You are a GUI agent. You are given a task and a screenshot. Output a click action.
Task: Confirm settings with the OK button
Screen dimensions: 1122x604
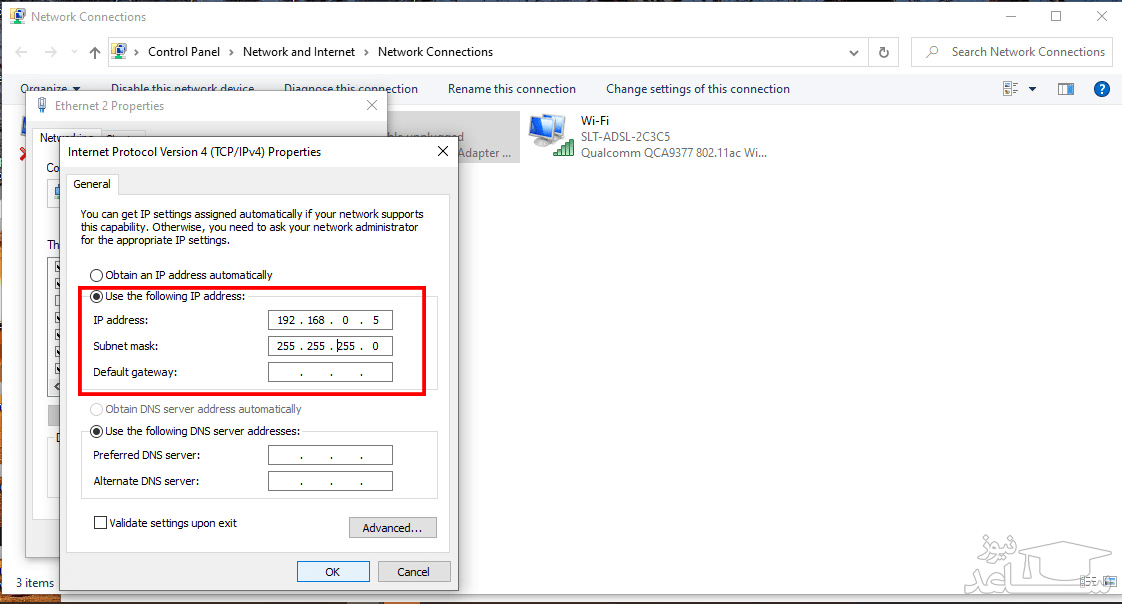click(333, 572)
